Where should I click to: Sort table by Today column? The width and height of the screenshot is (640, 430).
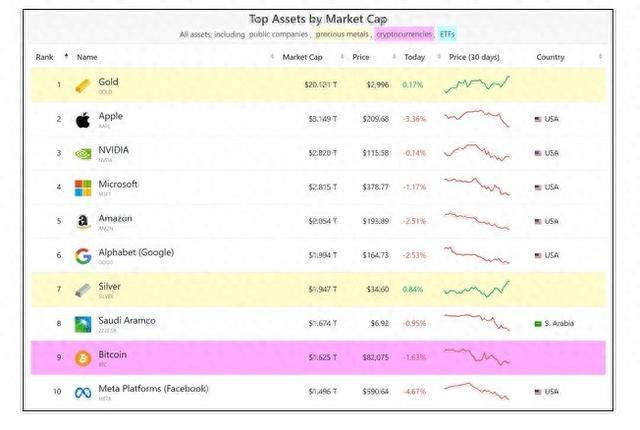point(414,57)
